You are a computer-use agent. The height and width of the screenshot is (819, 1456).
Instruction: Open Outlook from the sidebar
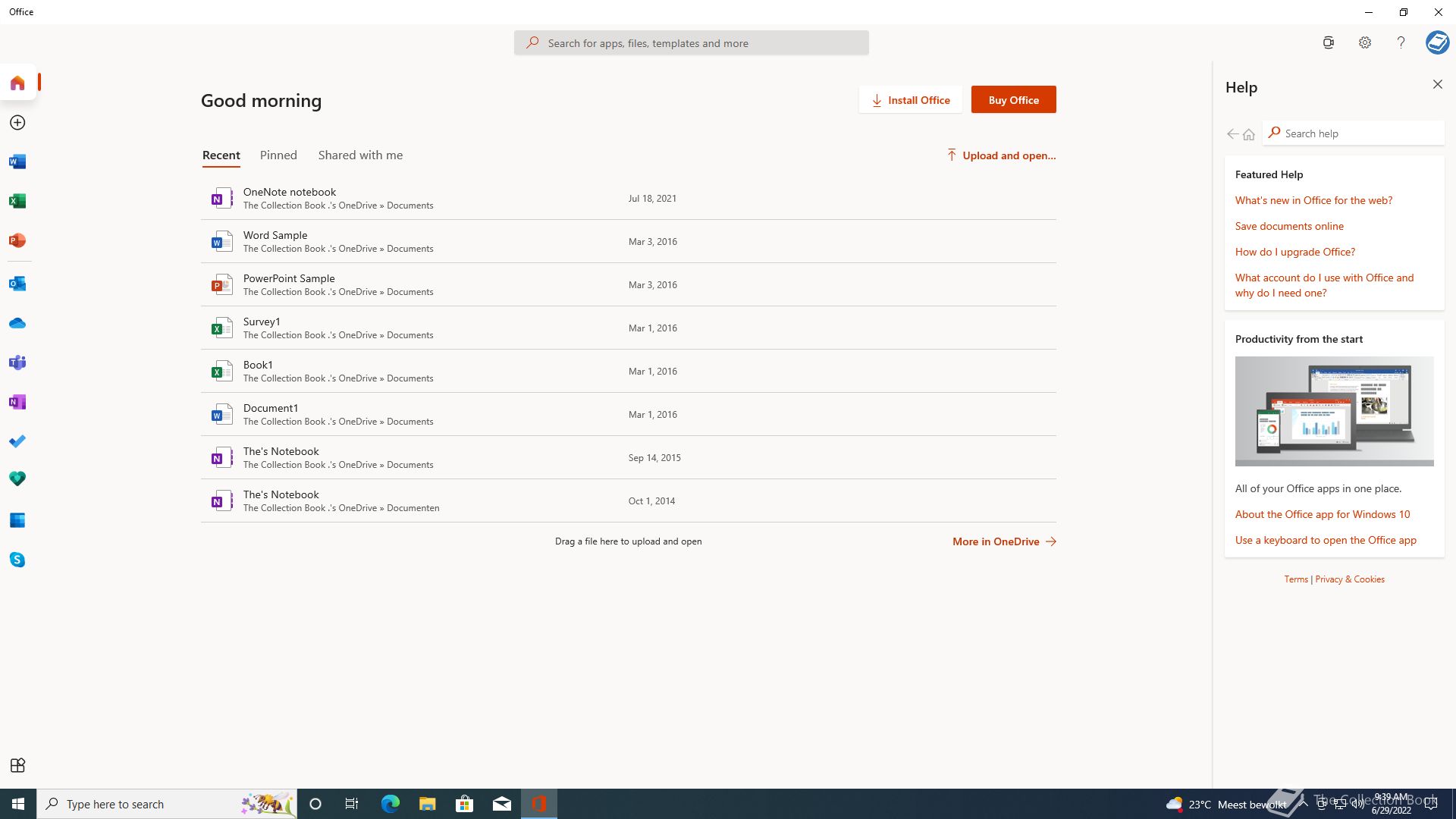click(17, 284)
